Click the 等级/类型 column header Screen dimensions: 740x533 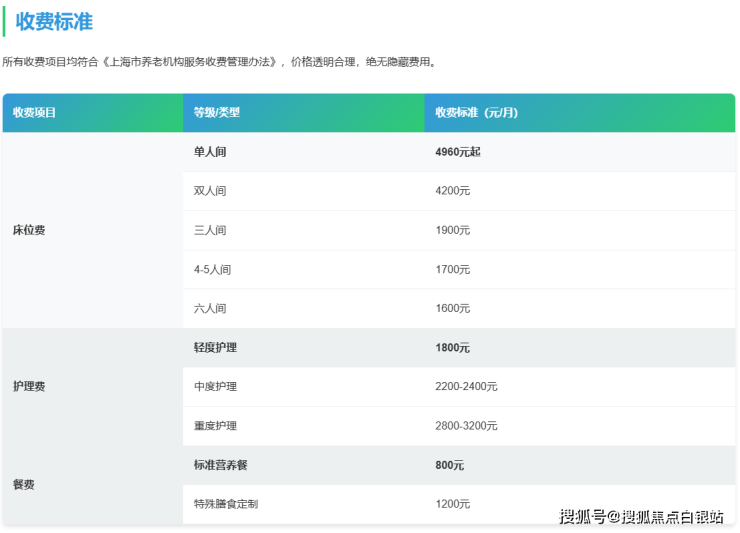point(217,113)
